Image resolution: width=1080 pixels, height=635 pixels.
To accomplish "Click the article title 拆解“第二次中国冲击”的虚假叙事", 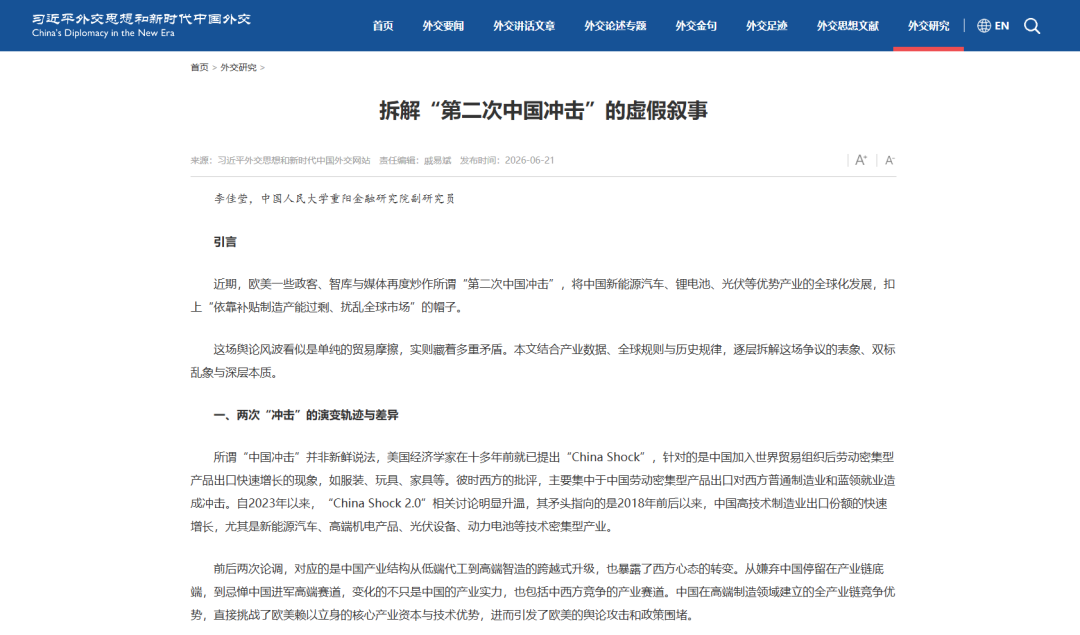I will click(543, 111).
